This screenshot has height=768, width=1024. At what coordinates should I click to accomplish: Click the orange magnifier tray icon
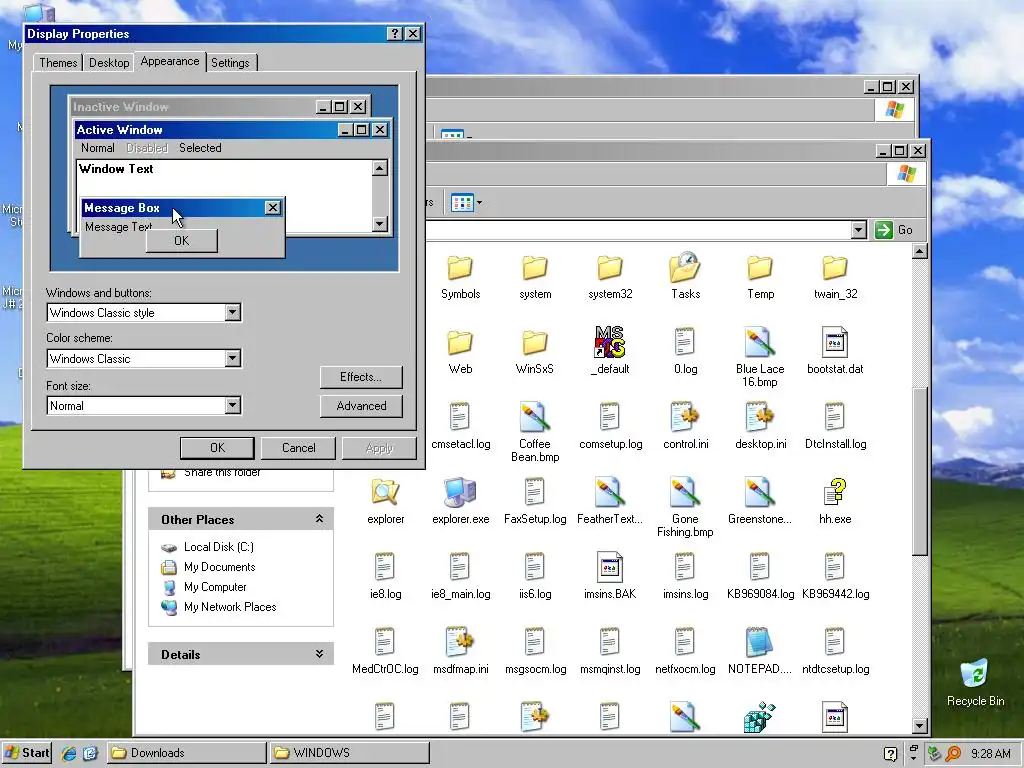(953, 754)
